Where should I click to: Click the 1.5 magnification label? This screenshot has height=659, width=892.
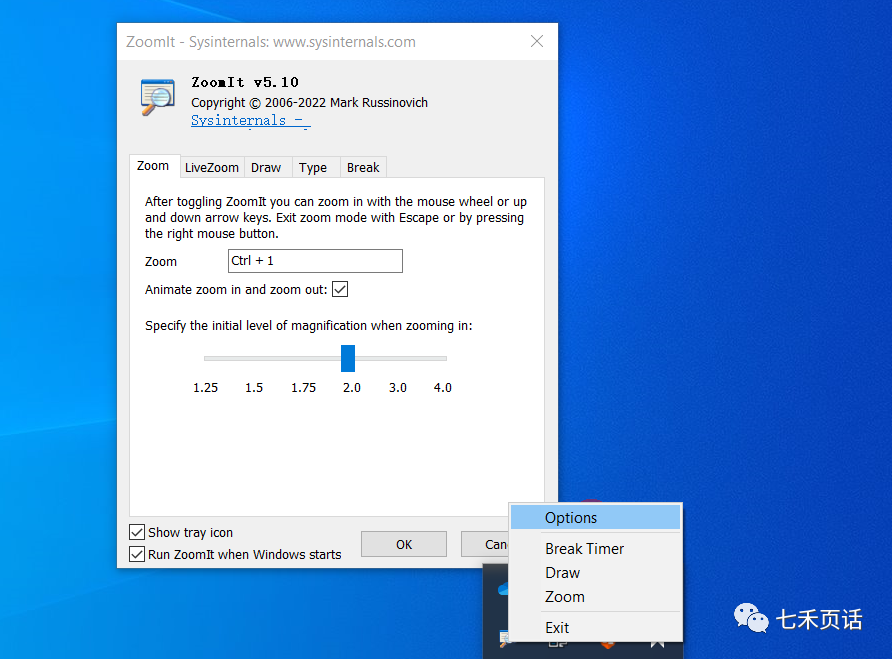(x=254, y=388)
